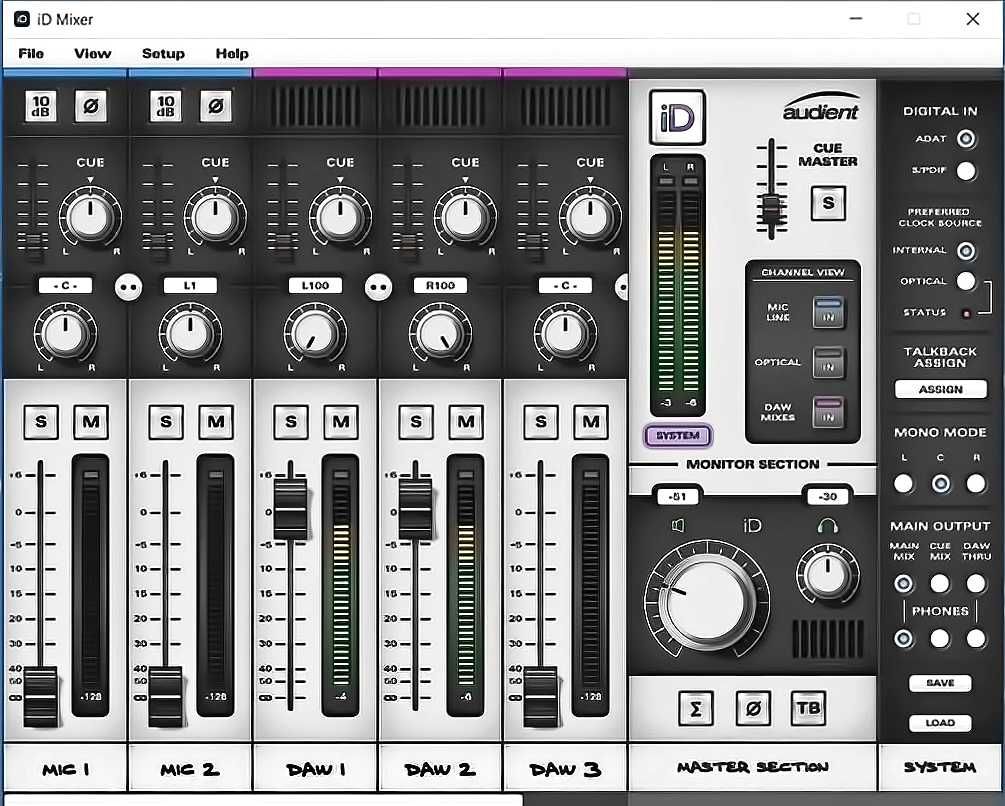Open the Help menu
This screenshot has width=1005, height=806.
[232, 53]
